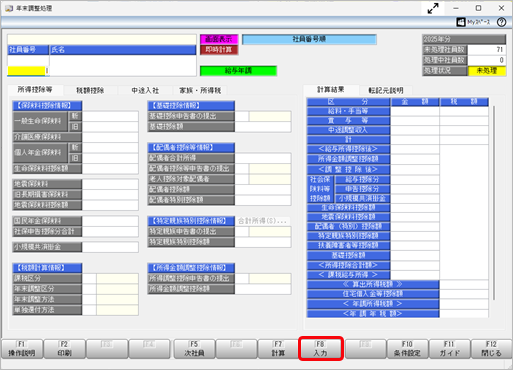Click the 小規模共済掛金 input field
The width and height of the screenshot is (513, 370).
click(x=110, y=247)
